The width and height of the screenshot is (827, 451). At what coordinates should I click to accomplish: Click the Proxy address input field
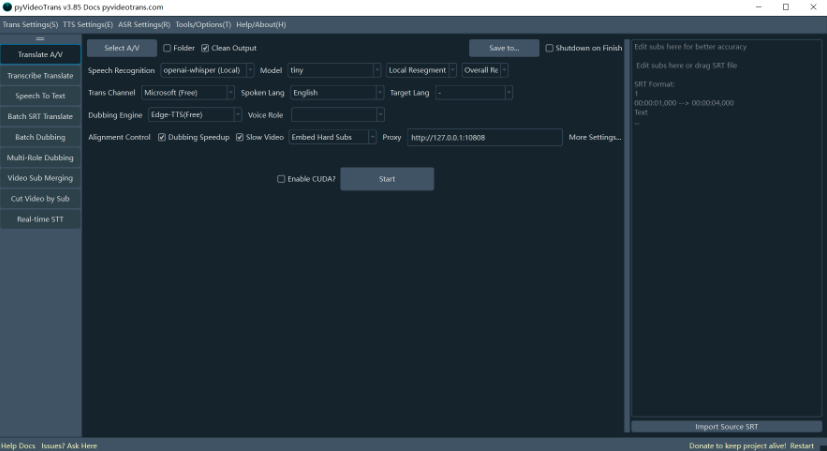coord(484,137)
